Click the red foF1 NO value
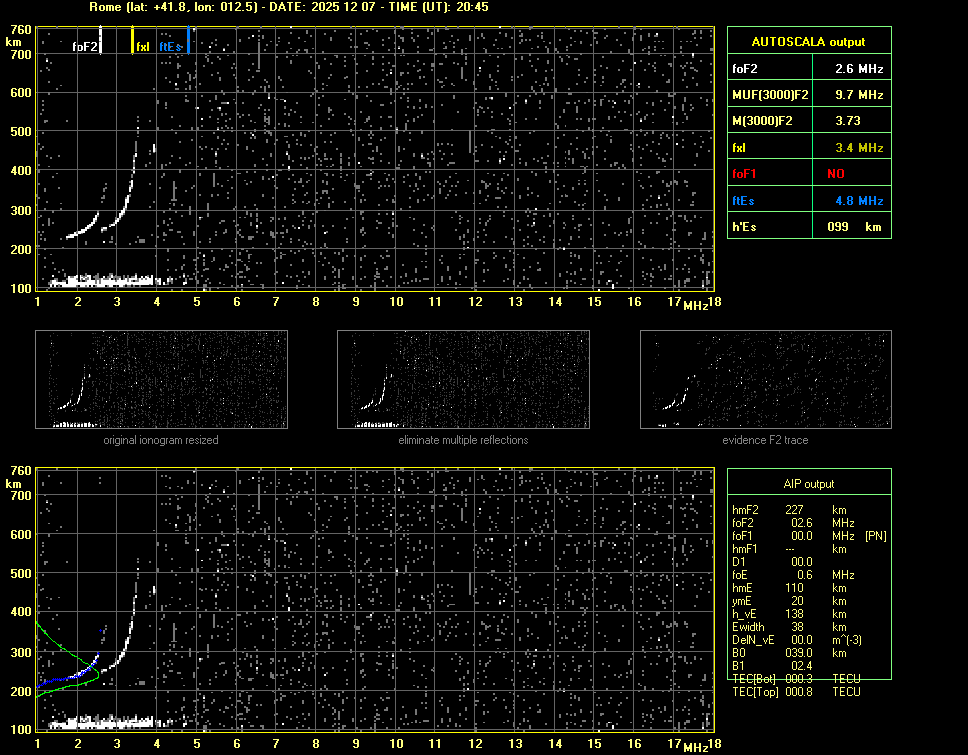The height and width of the screenshot is (755, 968). tap(836, 174)
